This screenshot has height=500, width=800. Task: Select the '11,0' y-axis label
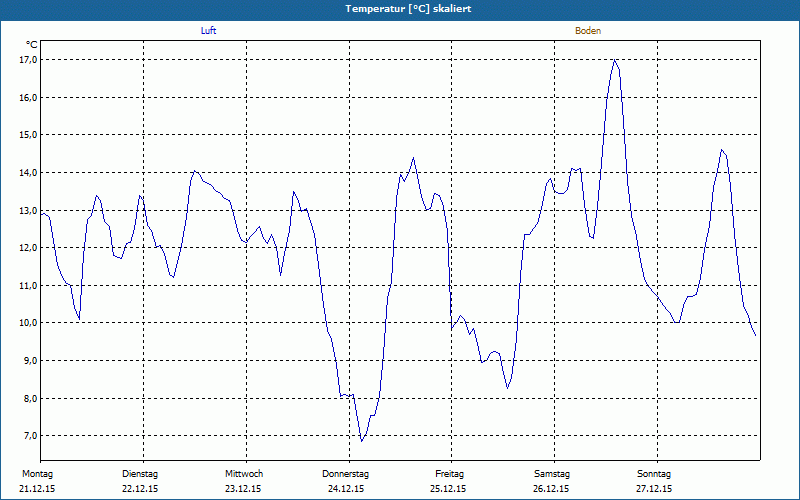pos(29,285)
